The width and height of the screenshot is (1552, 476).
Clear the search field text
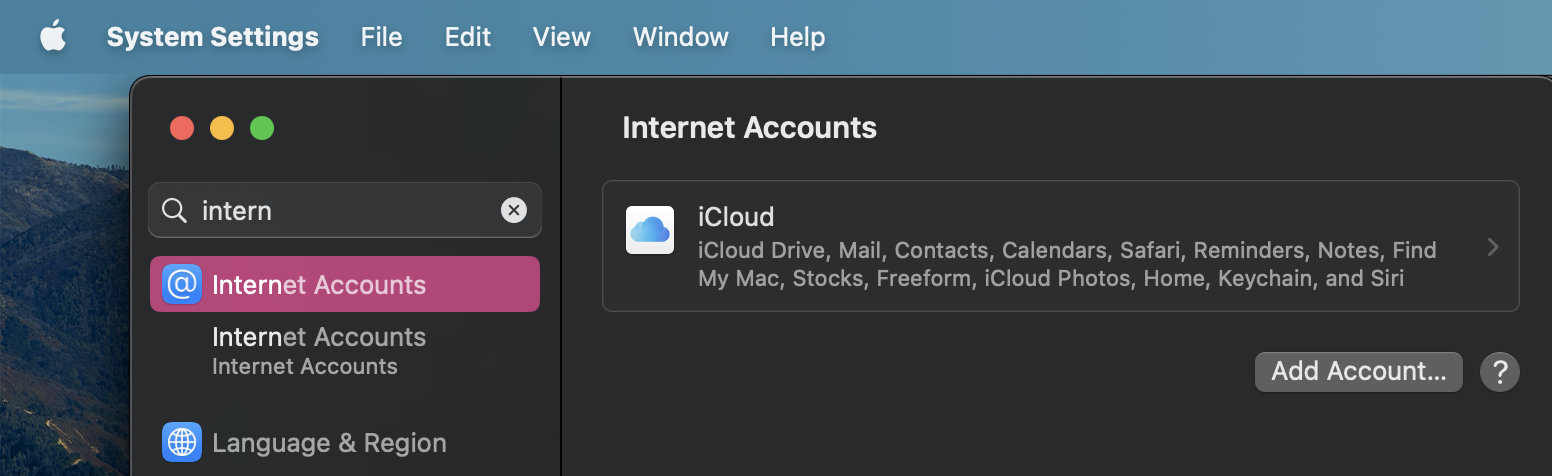pyautogui.click(x=513, y=210)
